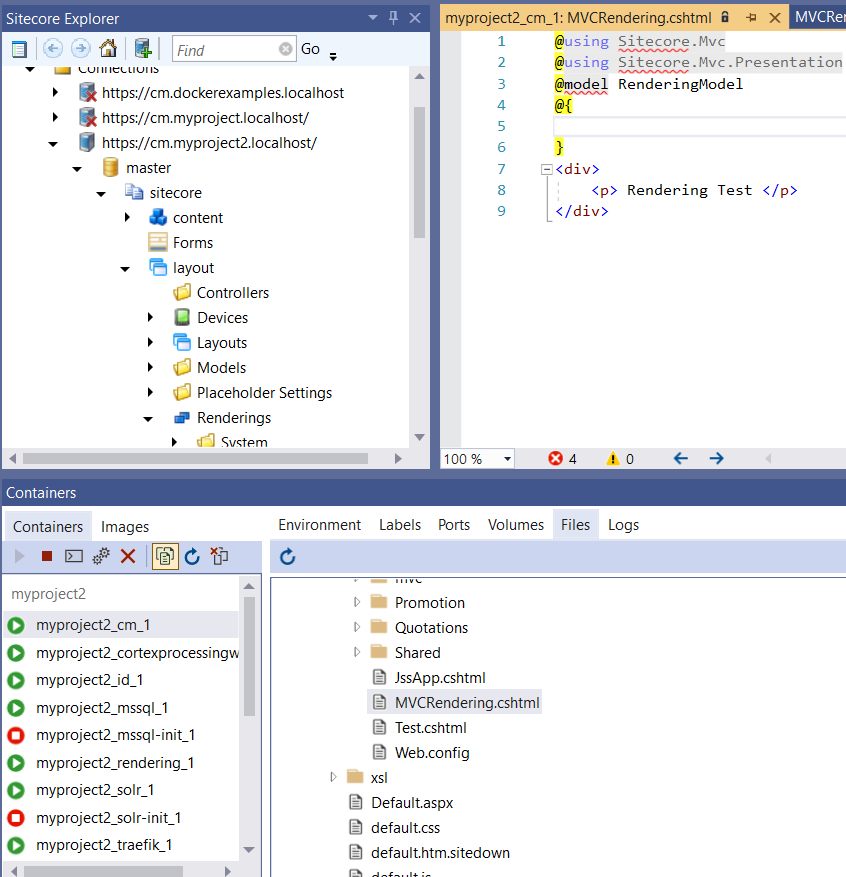The width and height of the screenshot is (846, 877).
Task: Open the Ports tab
Action: click(x=454, y=525)
